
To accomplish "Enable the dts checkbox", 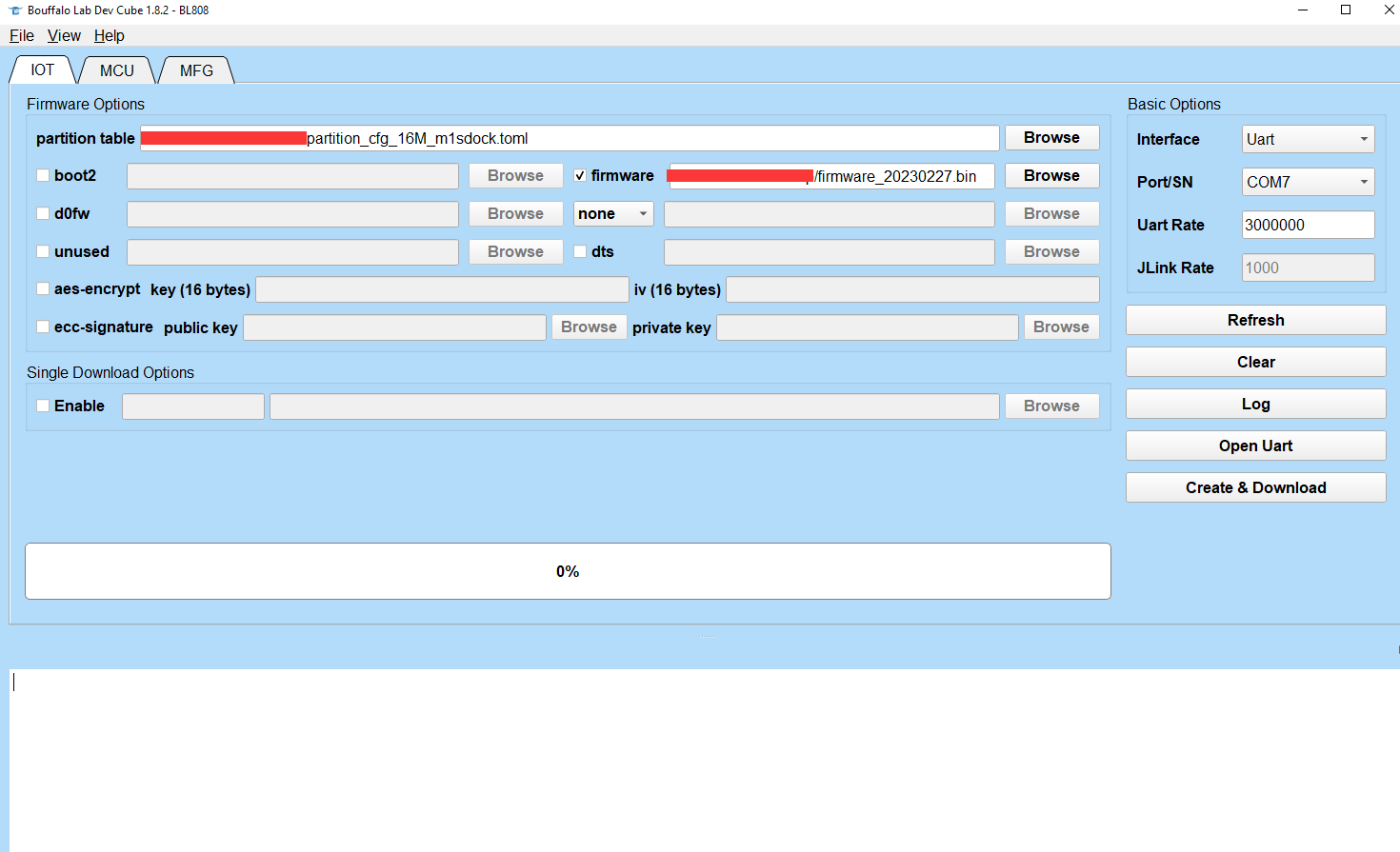I will 580,251.
